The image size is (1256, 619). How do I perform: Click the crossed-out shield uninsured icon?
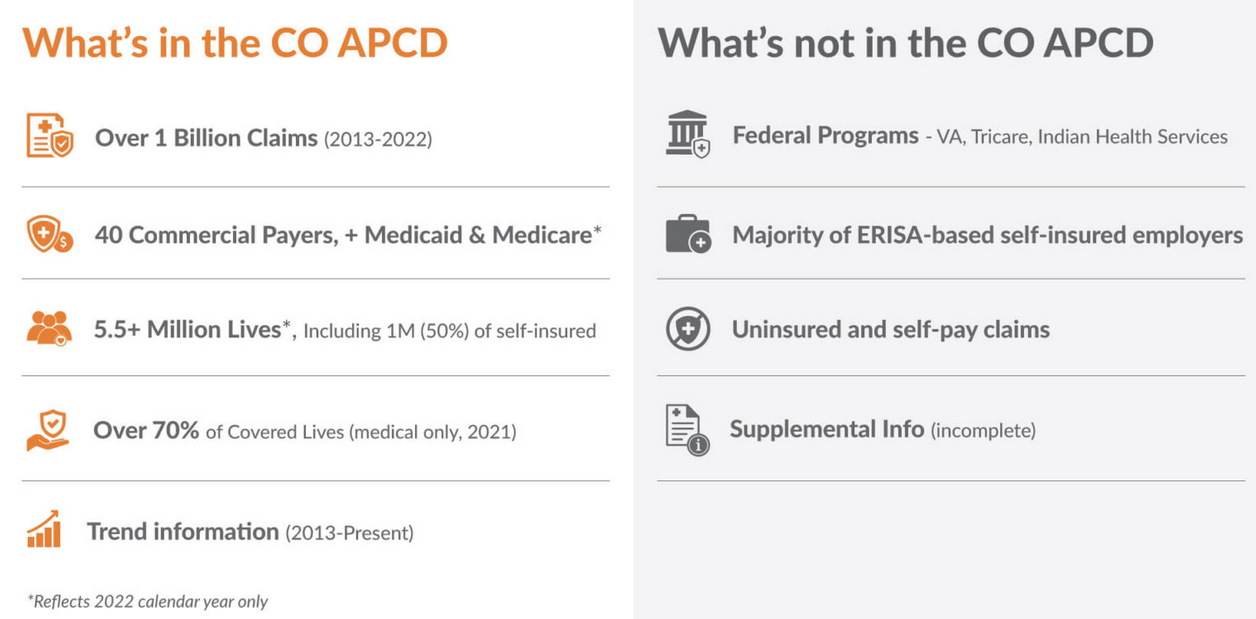688,329
